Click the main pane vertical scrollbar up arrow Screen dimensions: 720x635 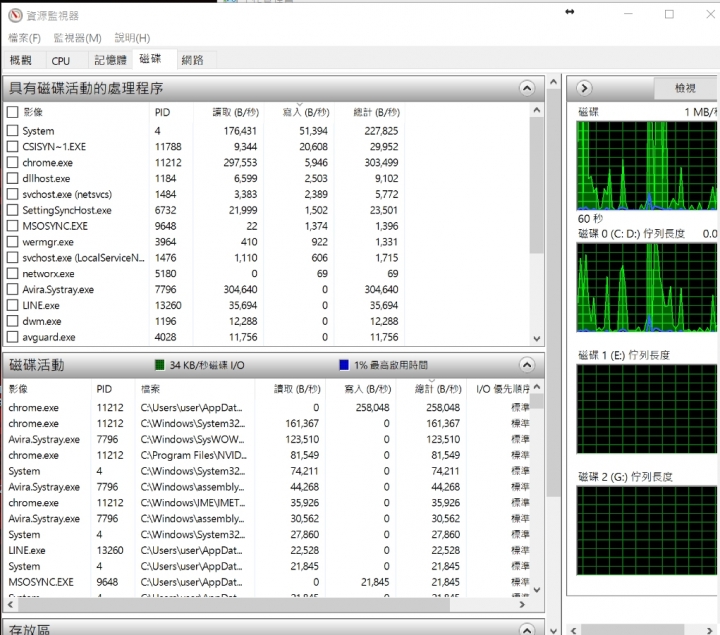554,82
